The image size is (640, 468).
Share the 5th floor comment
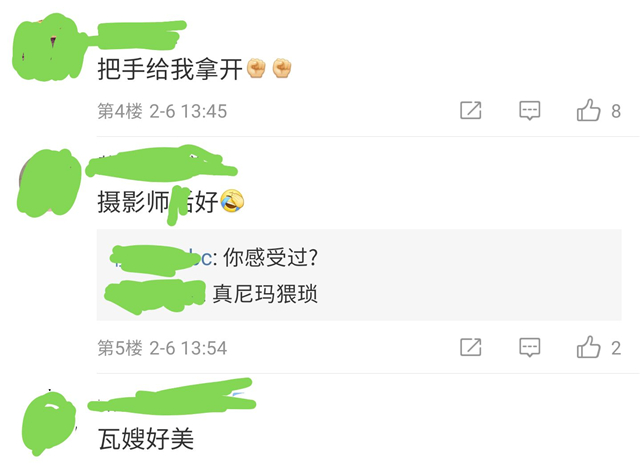(471, 347)
